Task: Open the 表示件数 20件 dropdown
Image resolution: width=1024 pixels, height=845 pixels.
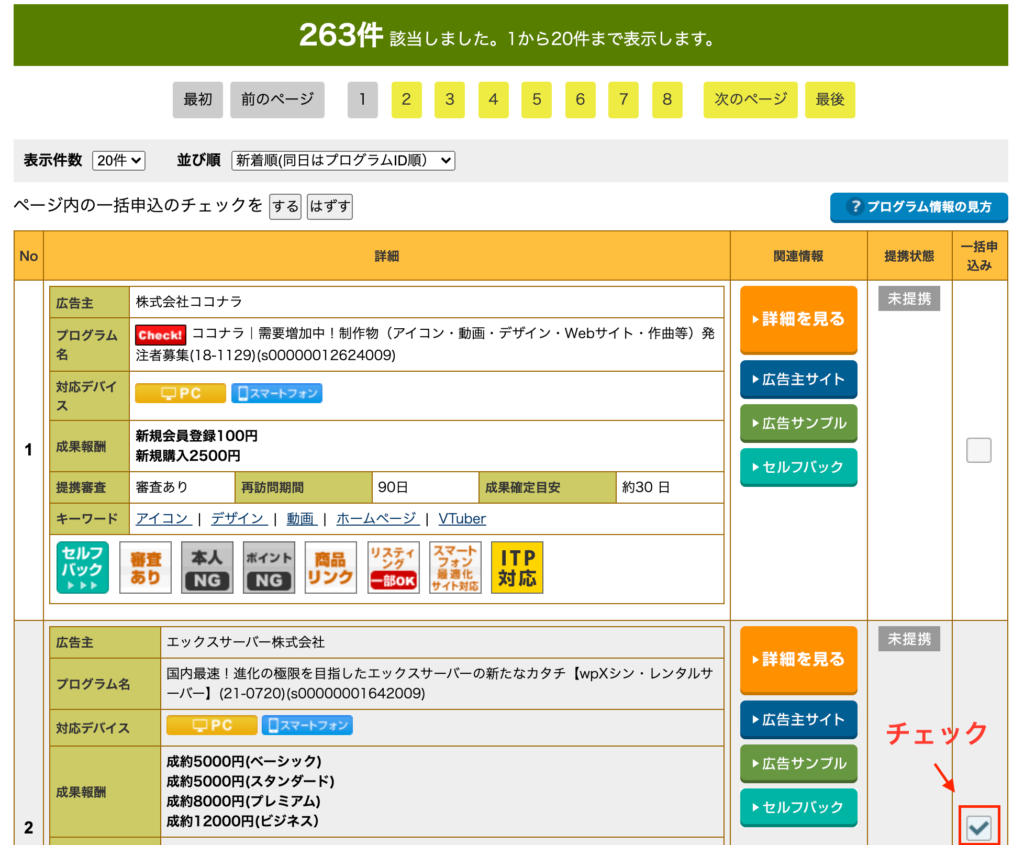Action: click(119, 160)
